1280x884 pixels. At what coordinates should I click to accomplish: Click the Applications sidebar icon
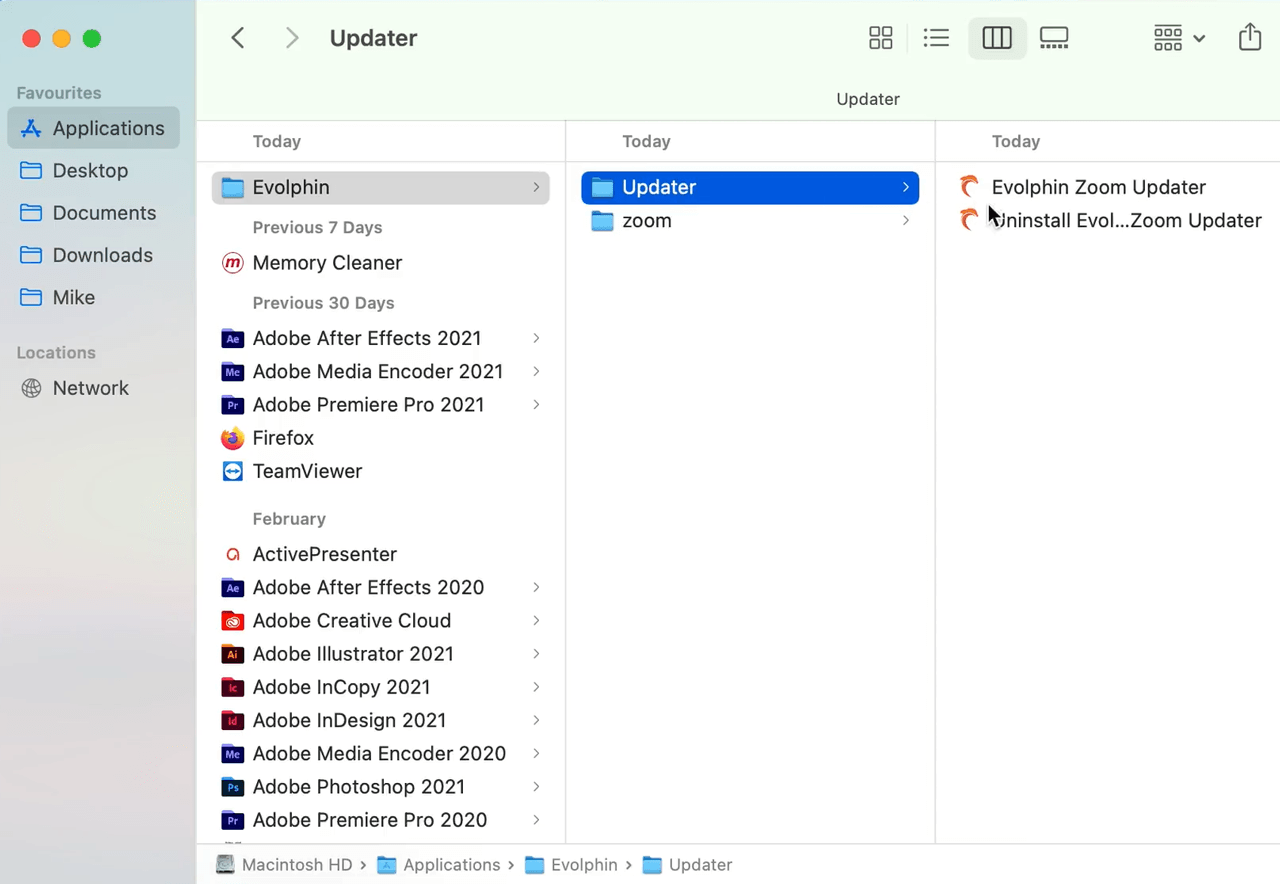[31, 128]
